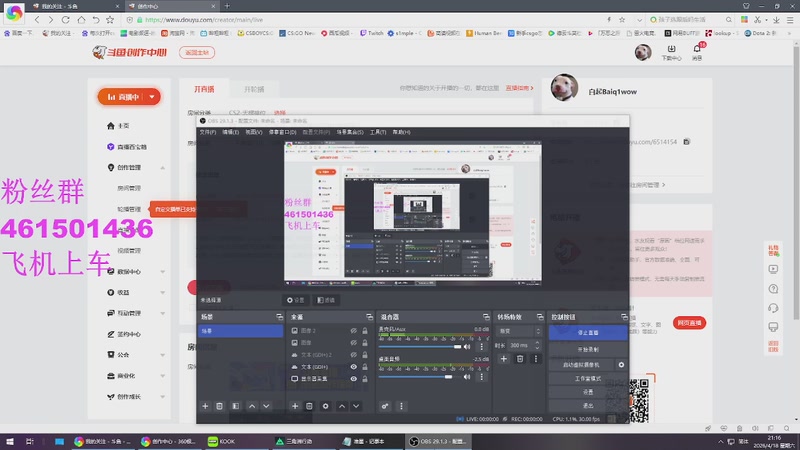The image size is (800, 450).
Task: Adjust transition duration 300 ms stepper
Action: click(537, 345)
